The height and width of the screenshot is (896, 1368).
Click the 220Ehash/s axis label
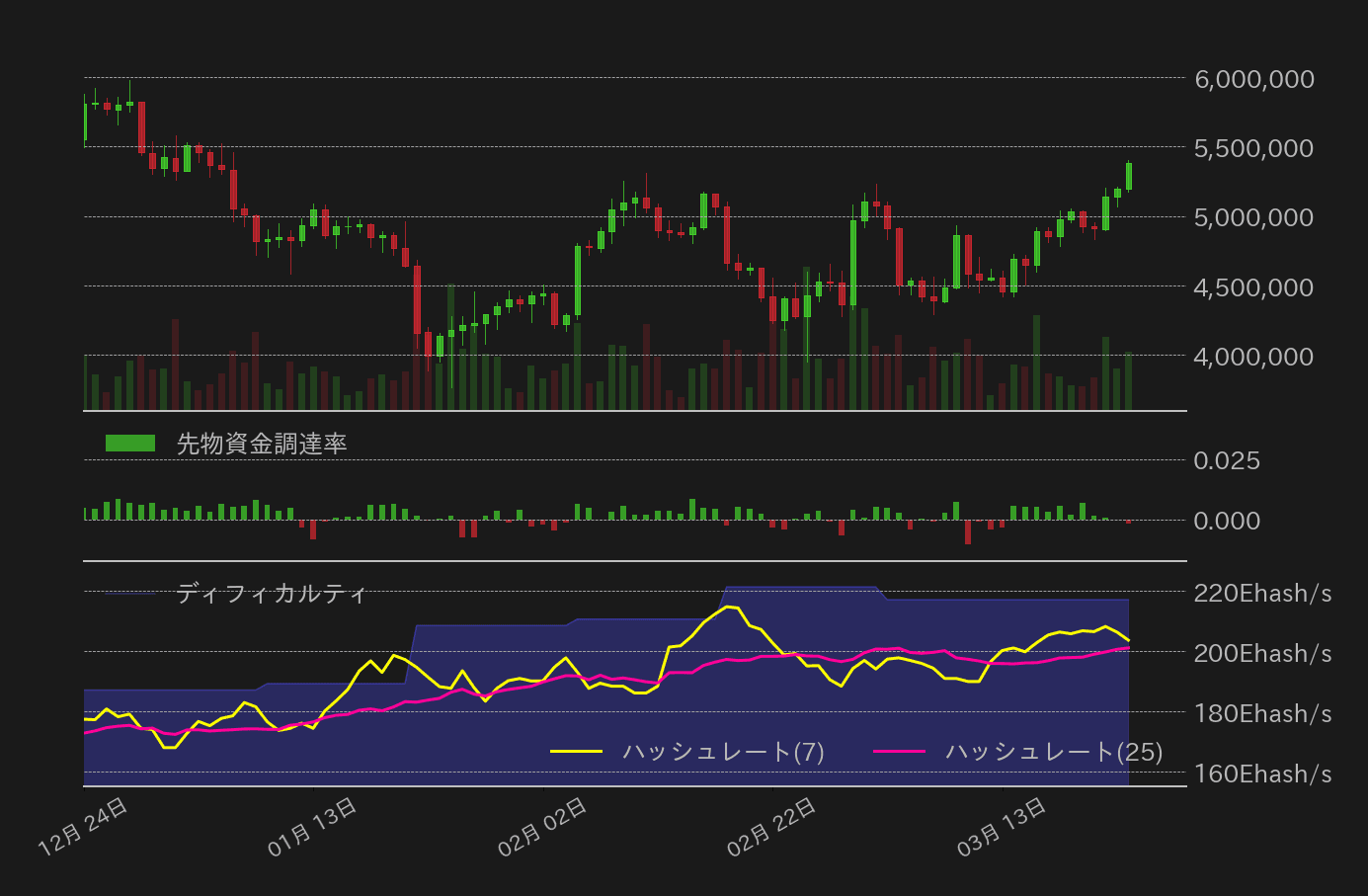click(1262, 594)
